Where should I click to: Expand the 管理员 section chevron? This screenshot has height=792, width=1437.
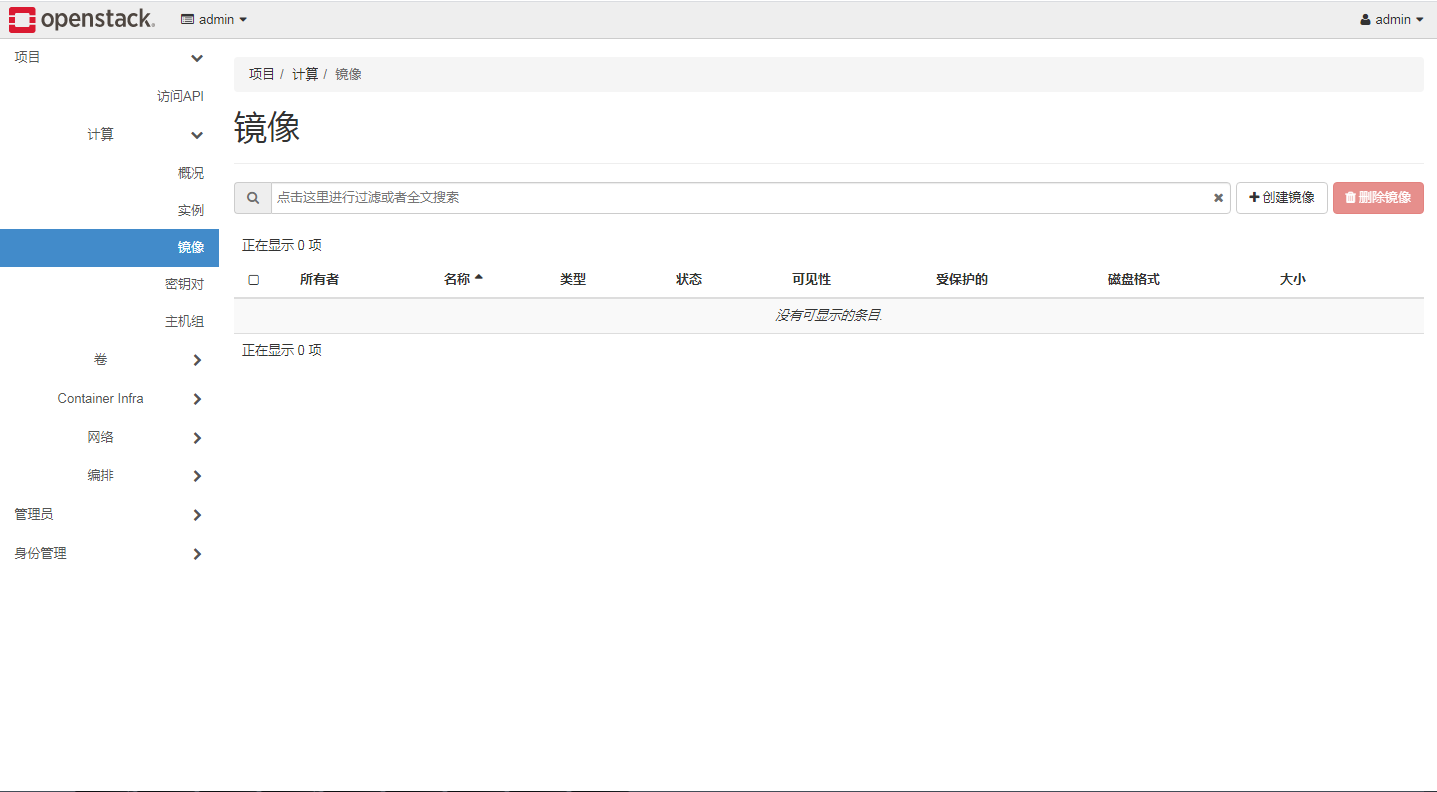(197, 515)
